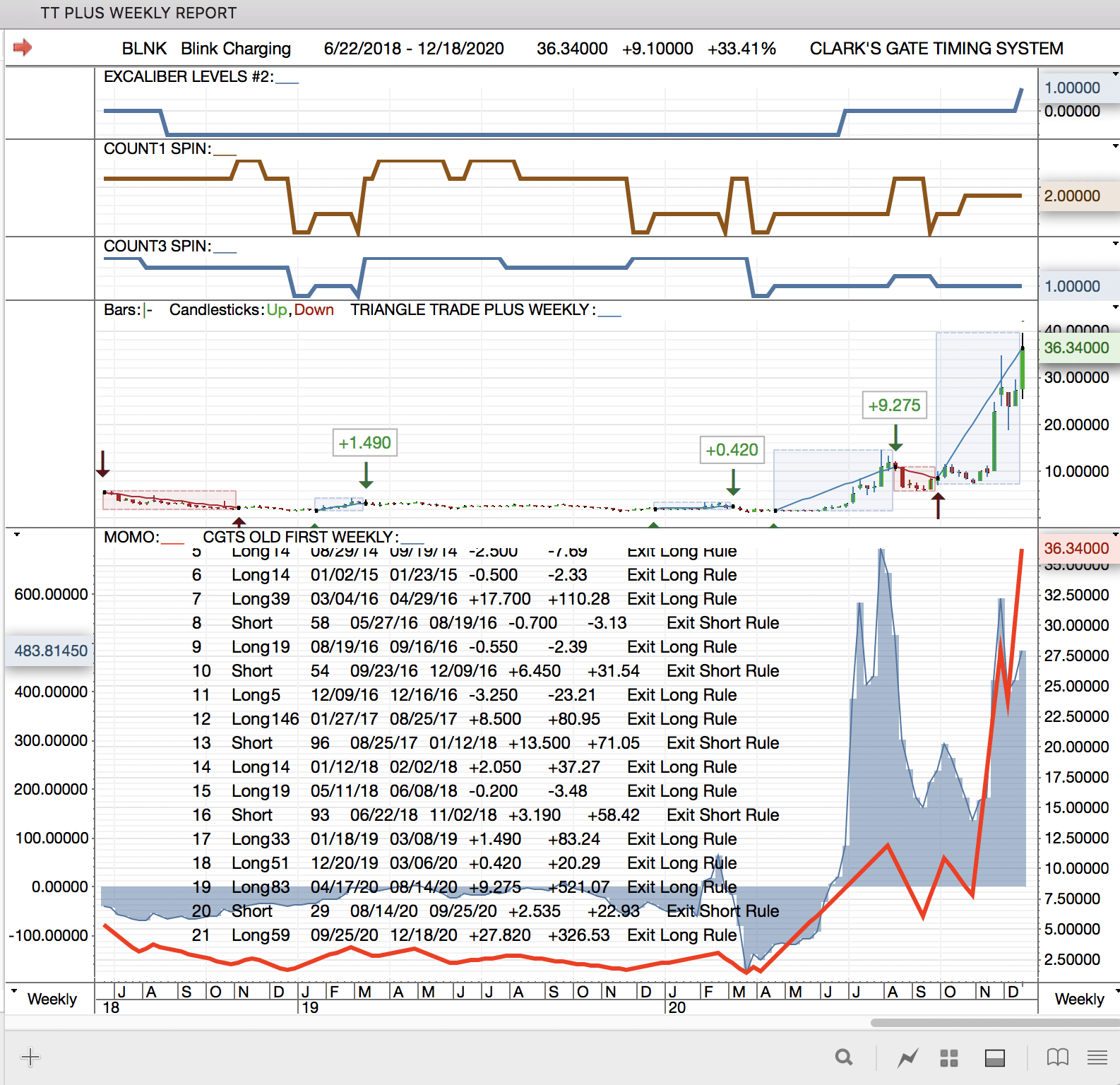Expand the bottom-left Weekly periodicity dropdown
The height and width of the screenshot is (1085, 1120).
(14, 990)
